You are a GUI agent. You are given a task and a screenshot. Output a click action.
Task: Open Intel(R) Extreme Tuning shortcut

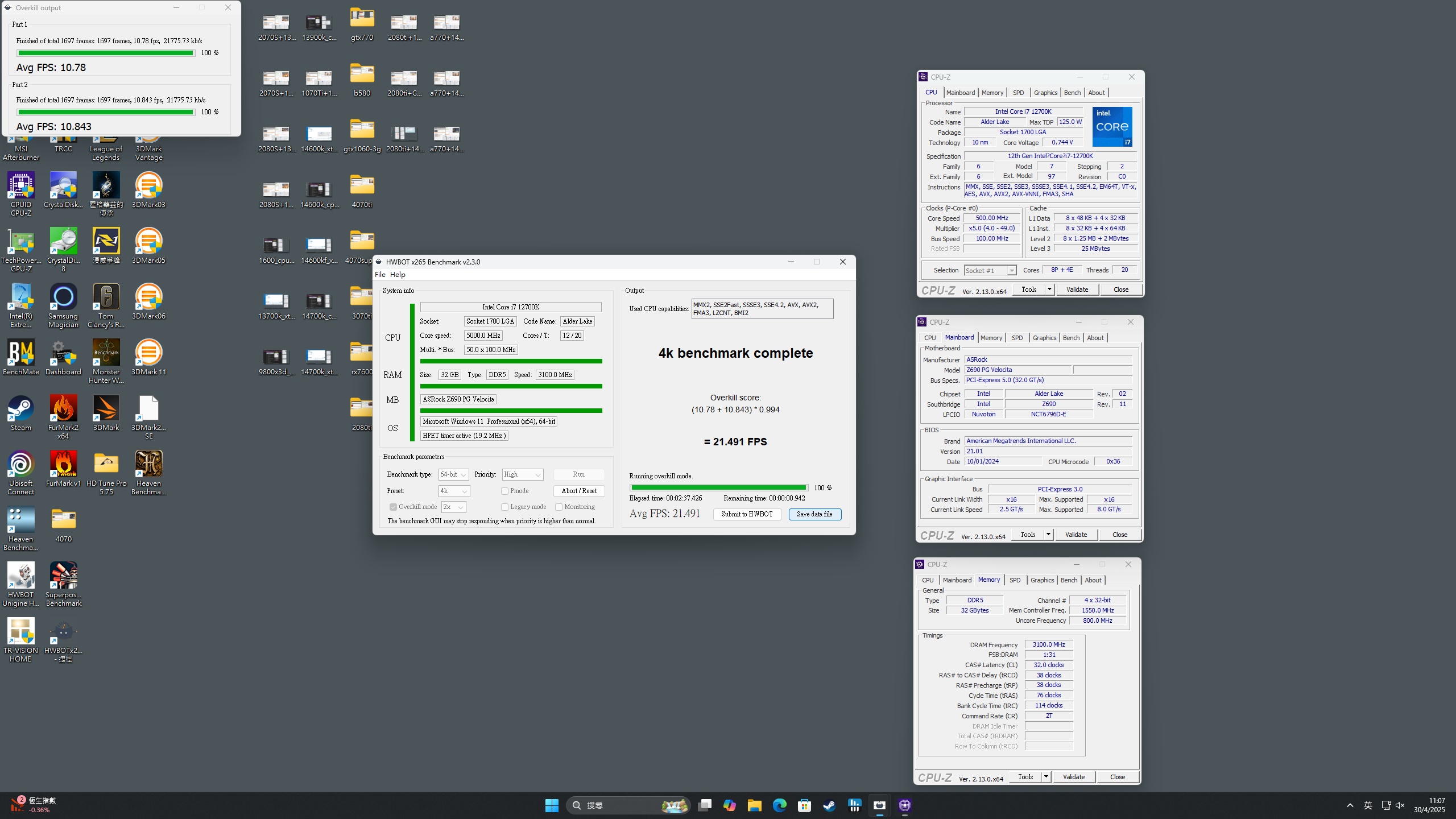click(21, 305)
